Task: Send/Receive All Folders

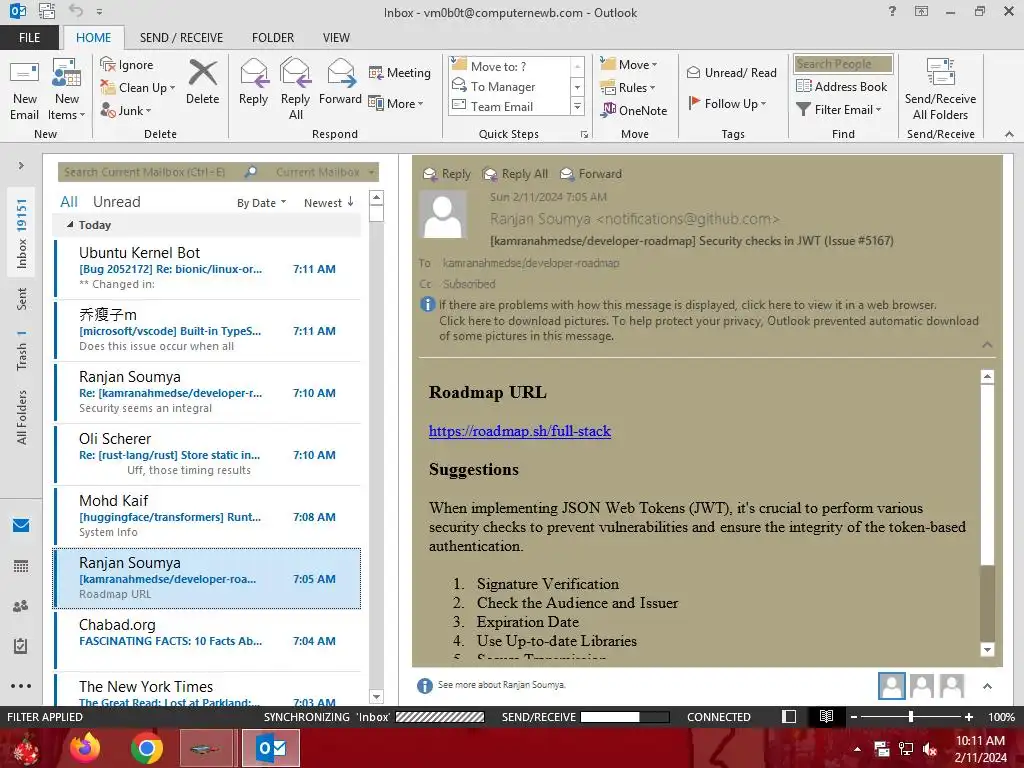Action: (x=940, y=89)
